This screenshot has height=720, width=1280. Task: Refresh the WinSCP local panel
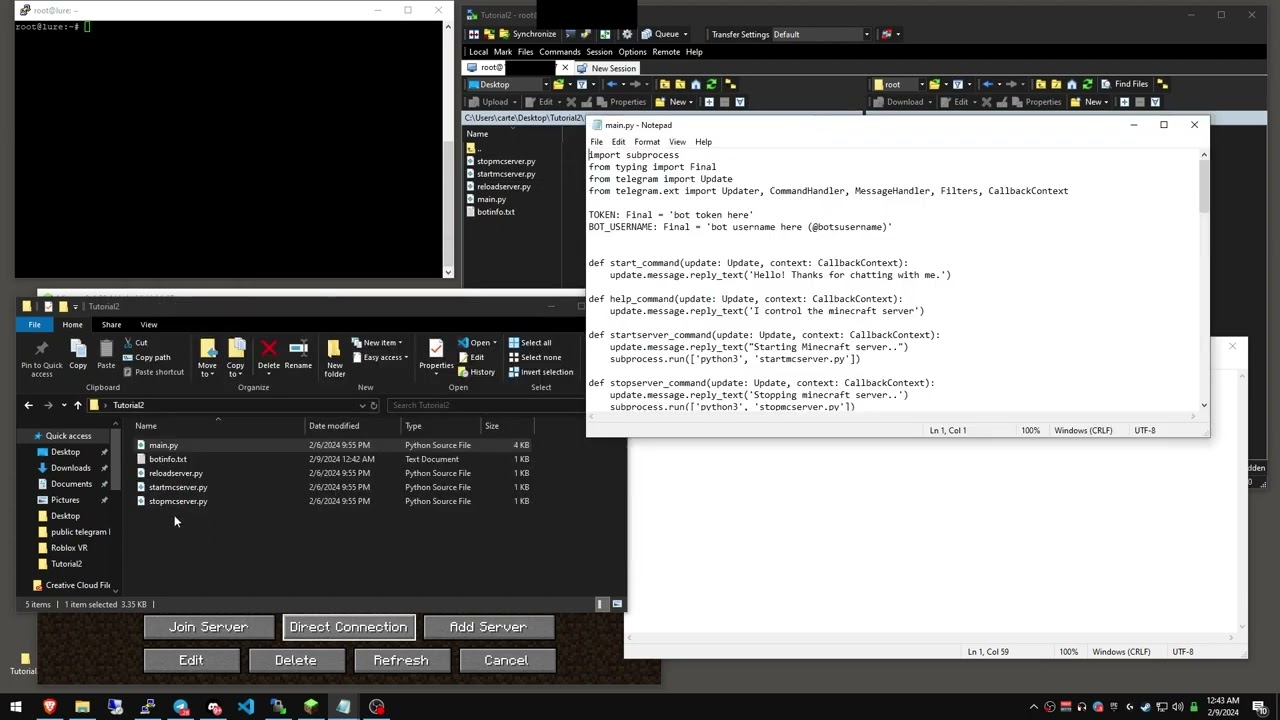click(711, 84)
